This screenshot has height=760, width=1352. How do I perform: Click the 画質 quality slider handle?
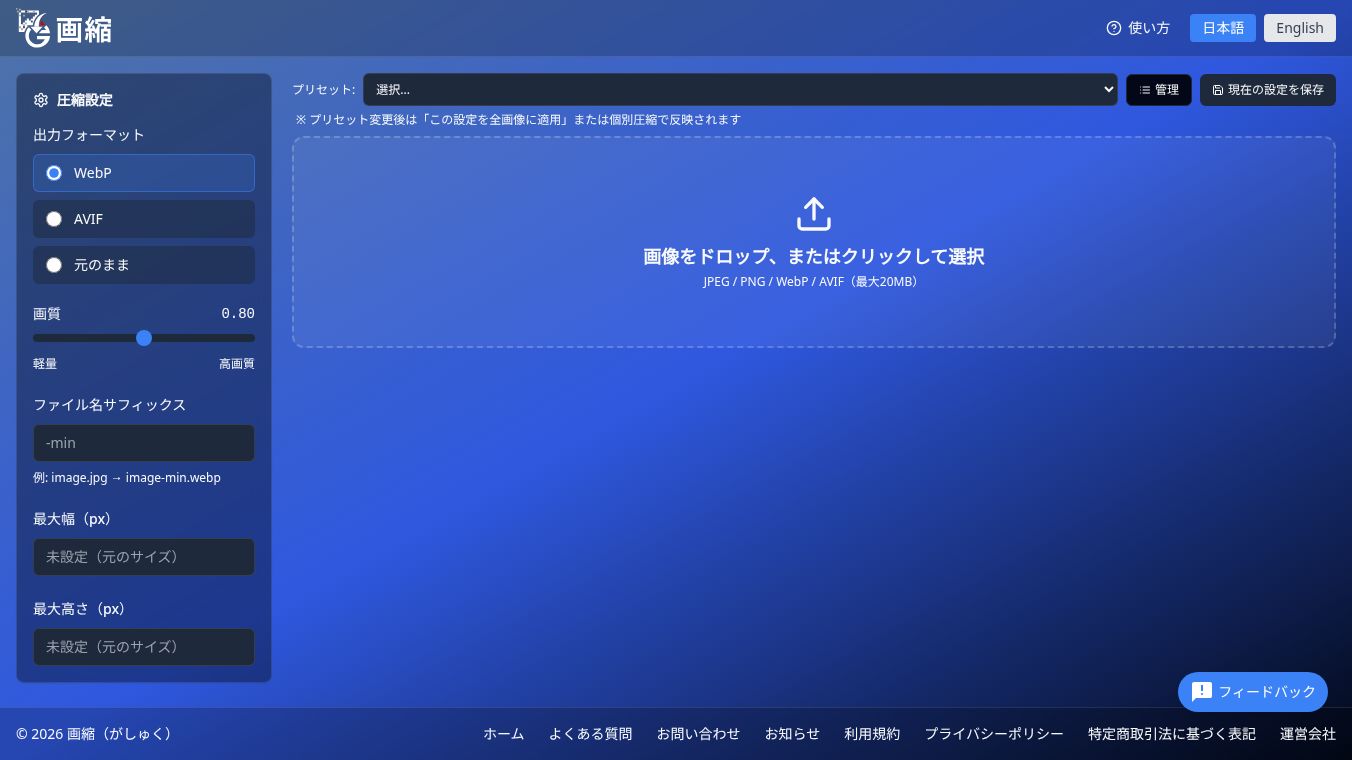(144, 338)
